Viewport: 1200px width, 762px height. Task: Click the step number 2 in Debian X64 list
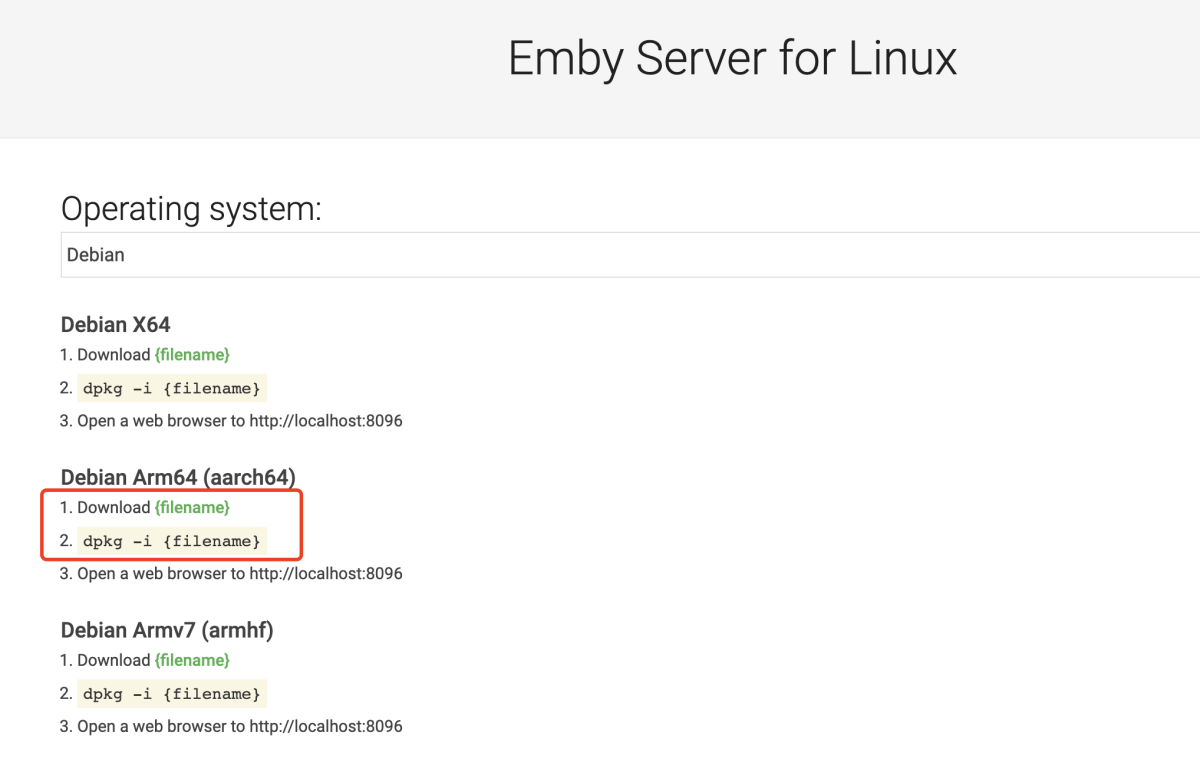coord(65,389)
